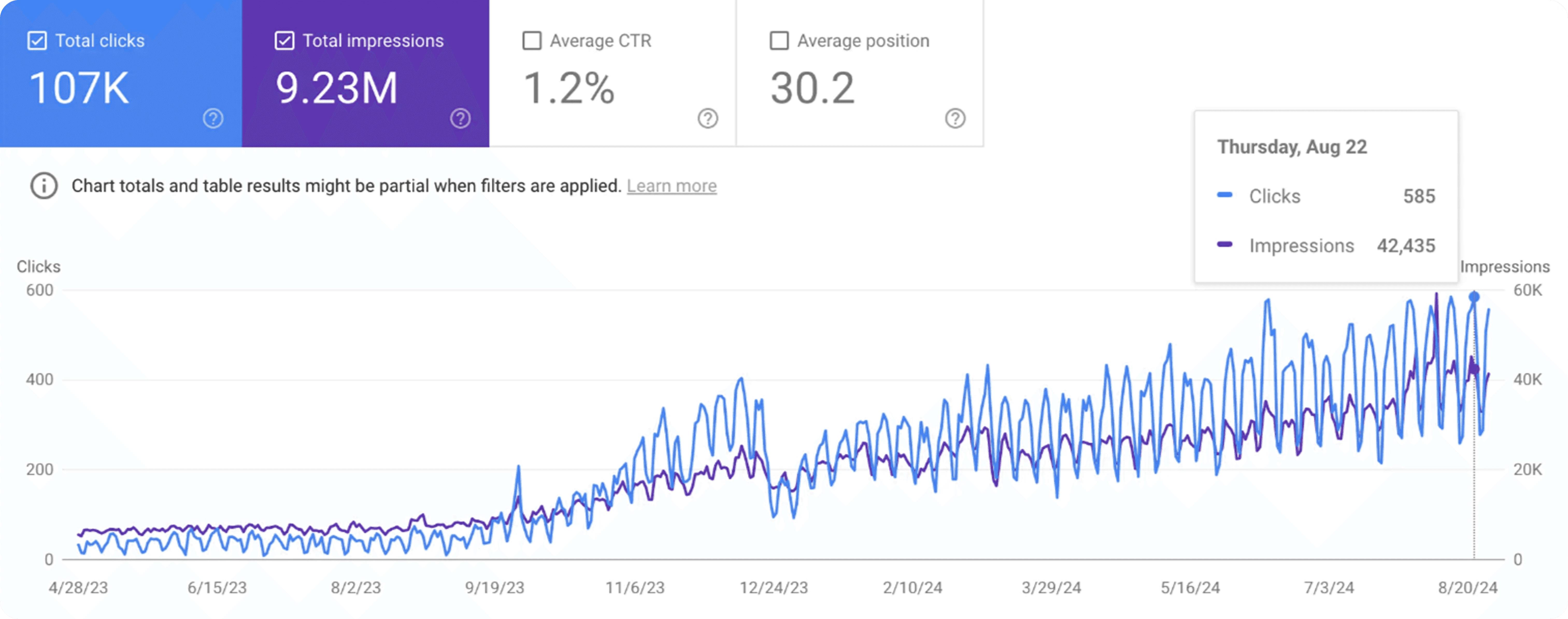Open the Learn more link
The width and height of the screenshot is (1568, 619).
(671, 186)
